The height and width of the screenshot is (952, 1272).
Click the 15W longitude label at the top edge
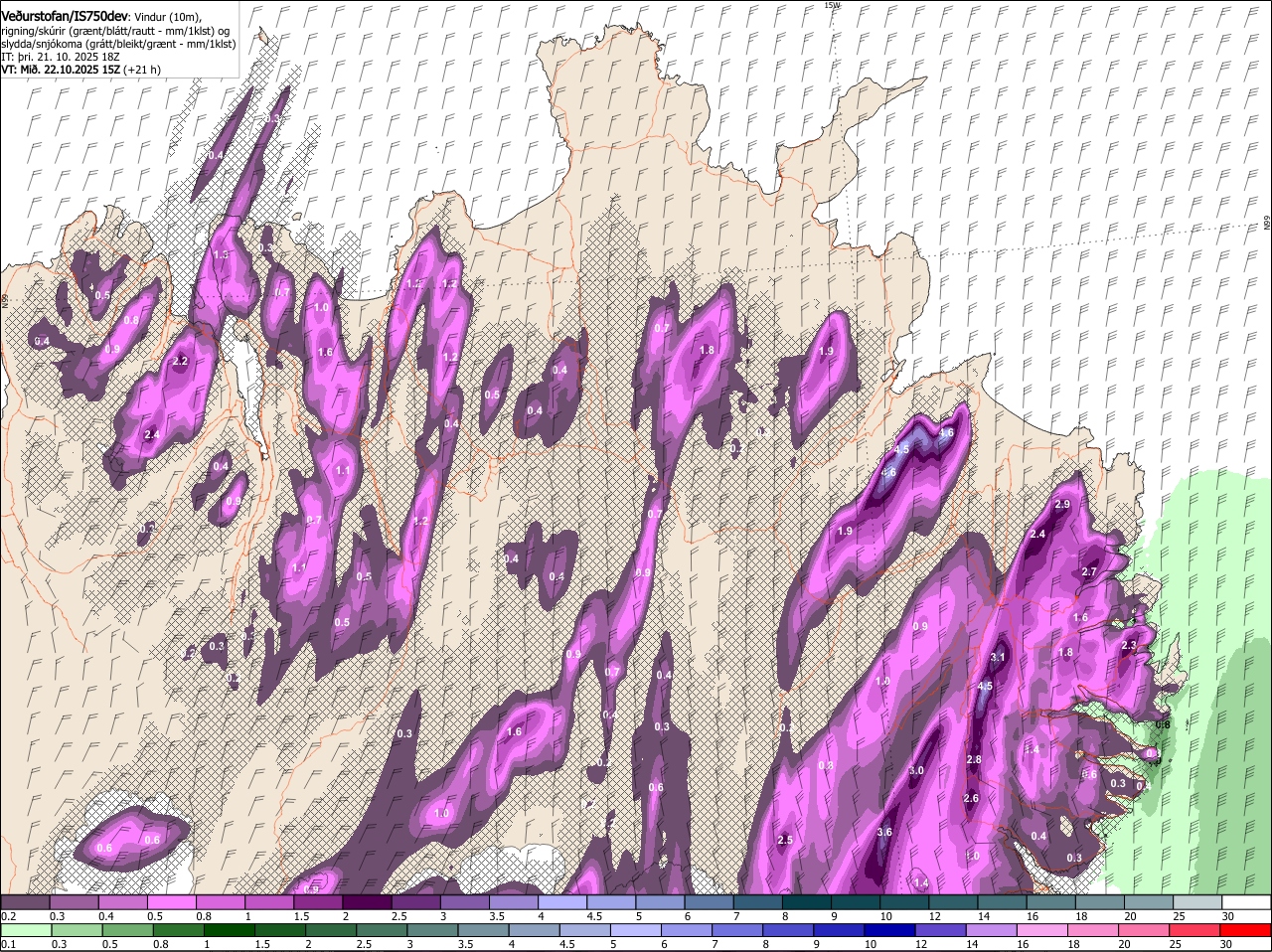click(x=832, y=5)
